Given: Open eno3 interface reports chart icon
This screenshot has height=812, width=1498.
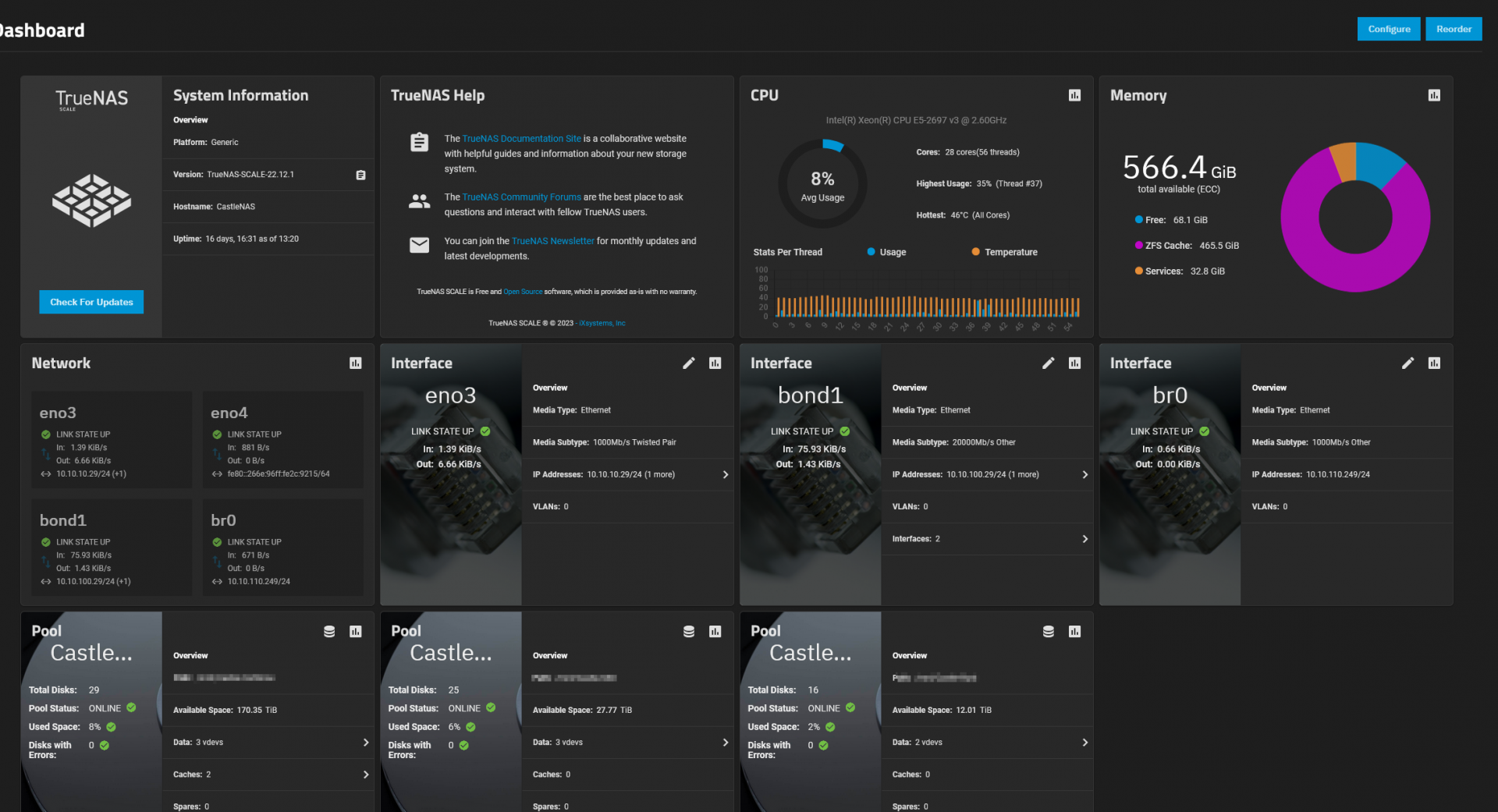Looking at the screenshot, I should pyautogui.click(x=715, y=363).
